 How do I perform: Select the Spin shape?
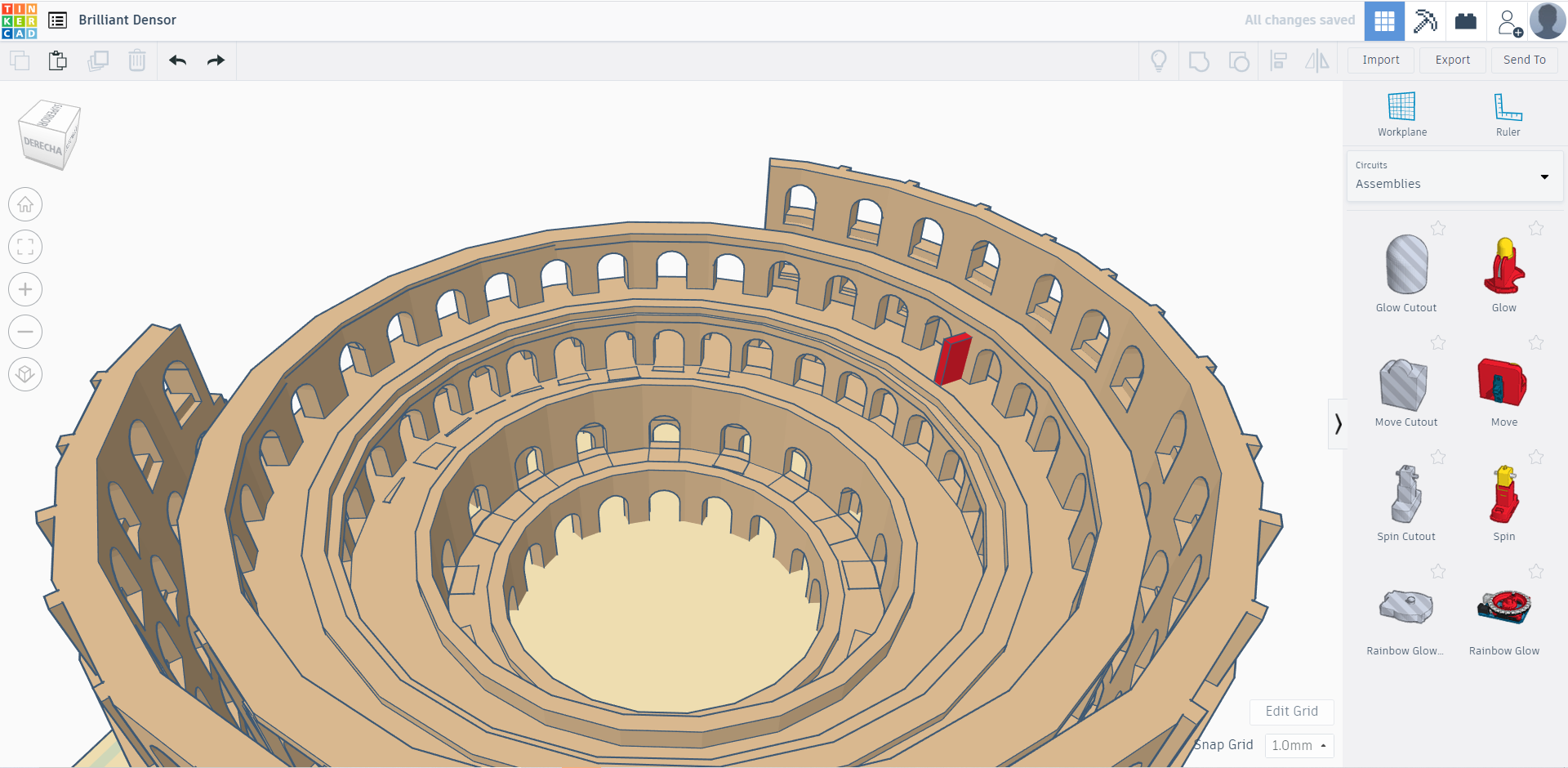[x=1503, y=495]
